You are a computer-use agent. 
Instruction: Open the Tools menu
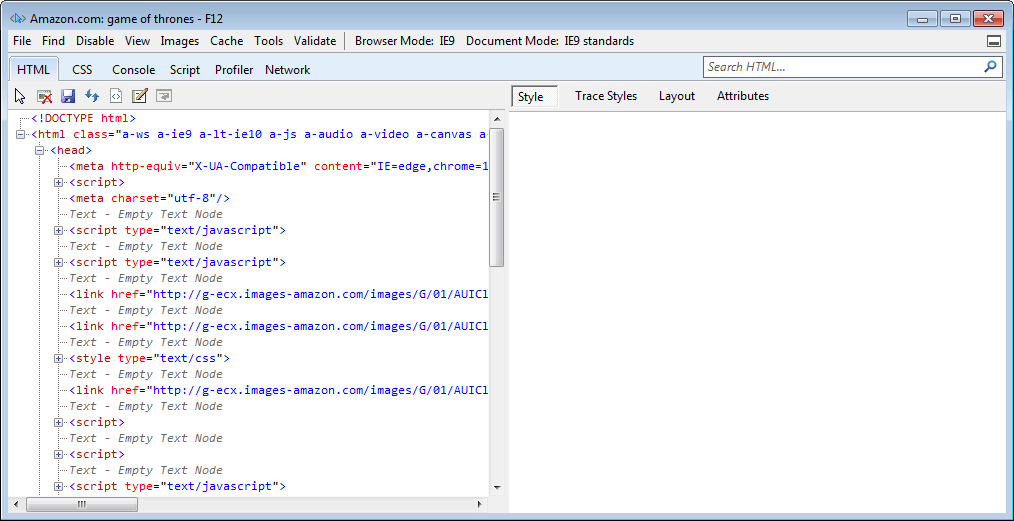click(268, 41)
